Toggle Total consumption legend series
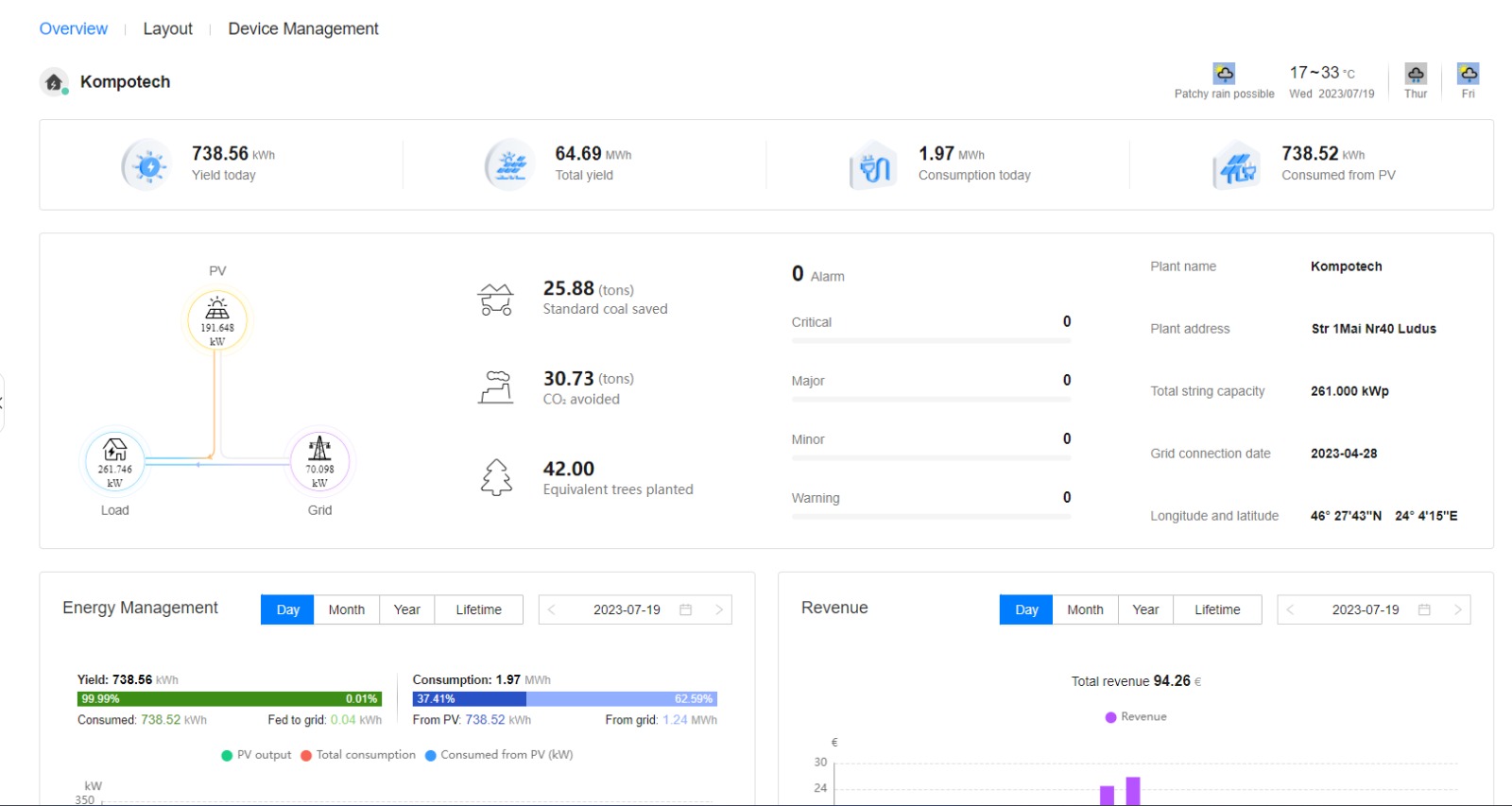 tap(357, 755)
